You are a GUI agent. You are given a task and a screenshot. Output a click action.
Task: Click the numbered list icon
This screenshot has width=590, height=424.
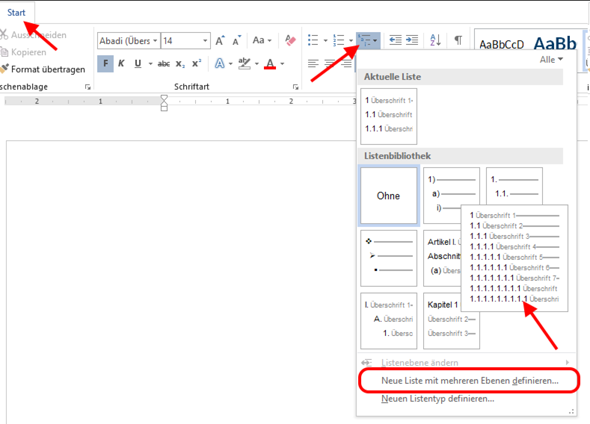(339, 40)
